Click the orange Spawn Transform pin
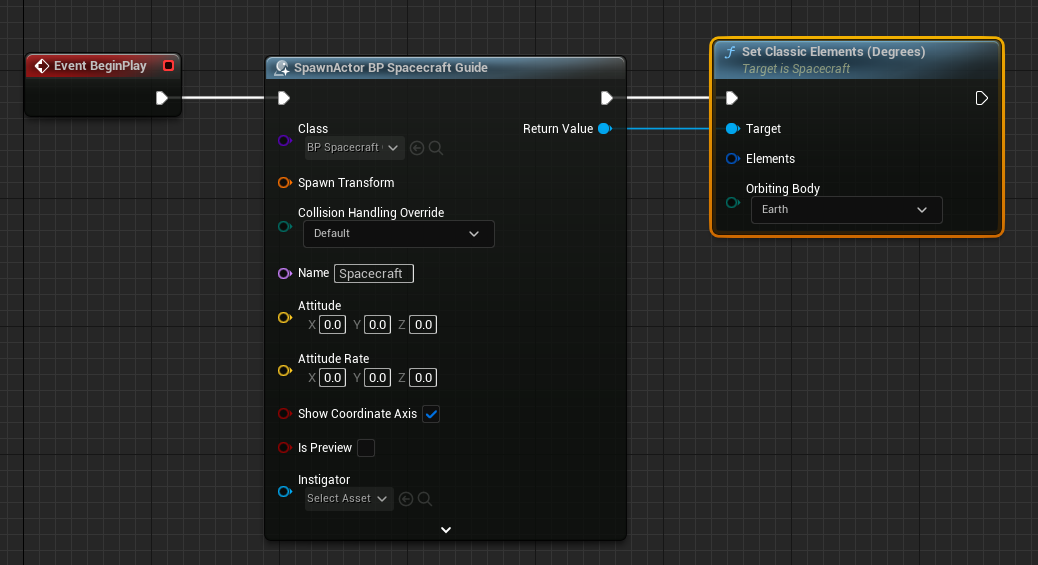Screen dimensions: 1038x565 (x=285, y=183)
